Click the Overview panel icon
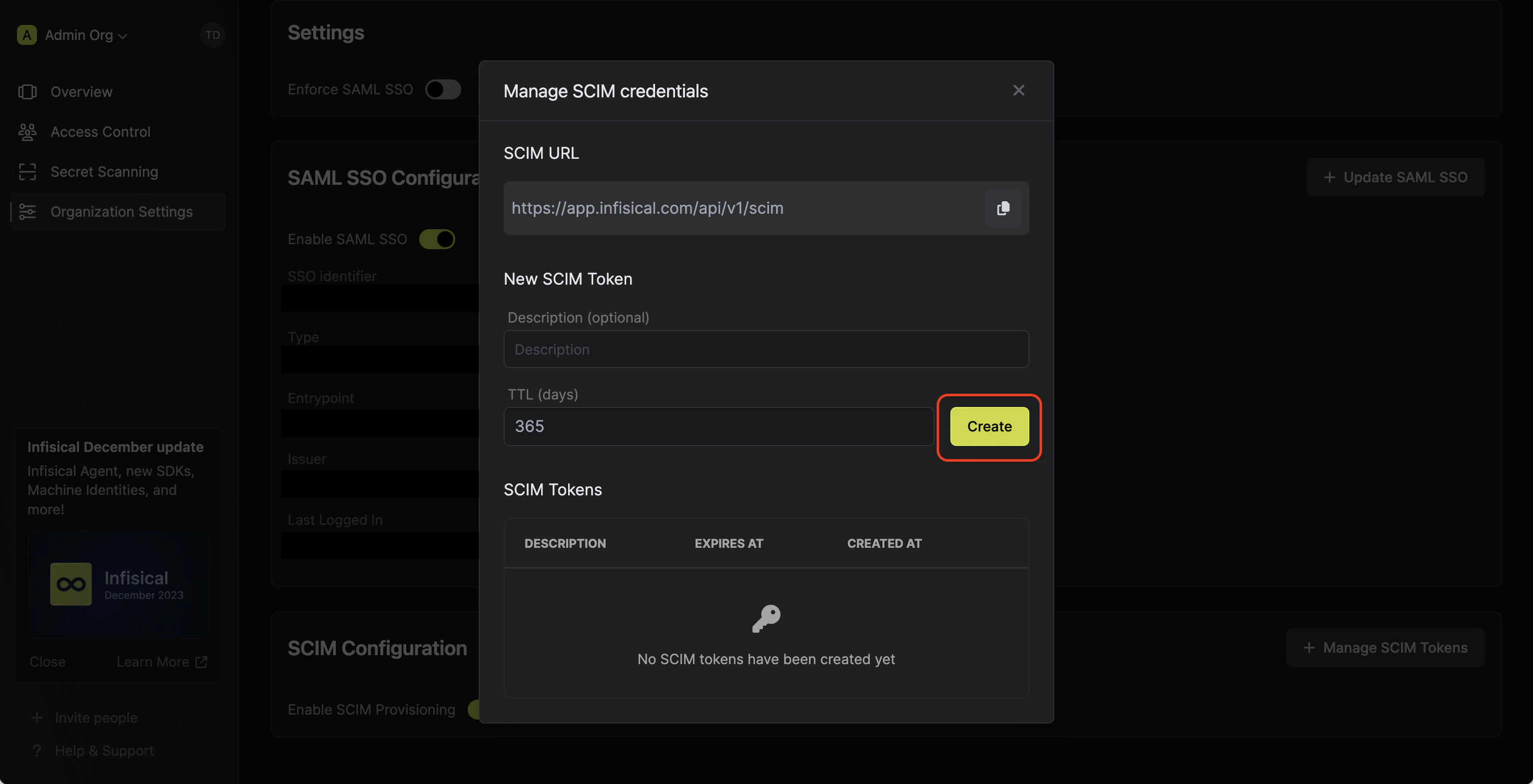This screenshot has width=1533, height=784. click(x=27, y=91)
